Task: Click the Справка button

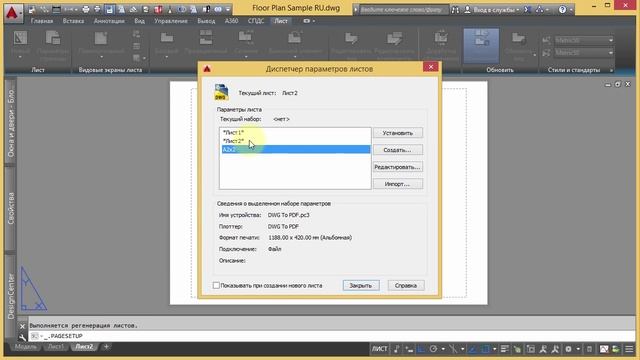Action: point(406,286)
